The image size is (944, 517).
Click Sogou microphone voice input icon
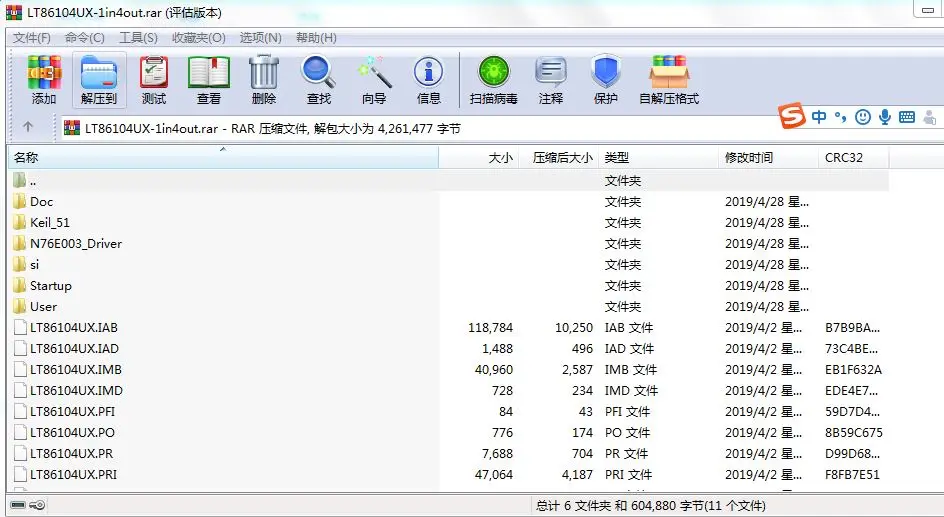pos(884,116)
